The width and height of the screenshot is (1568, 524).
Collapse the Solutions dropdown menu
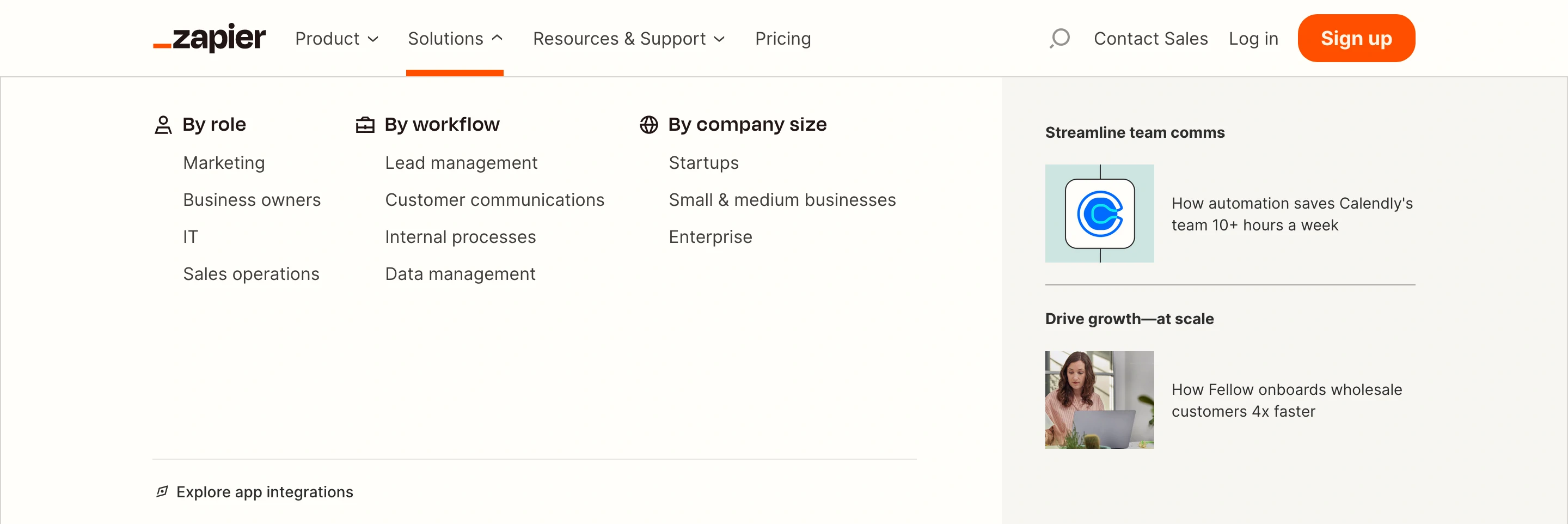(455, 38)
